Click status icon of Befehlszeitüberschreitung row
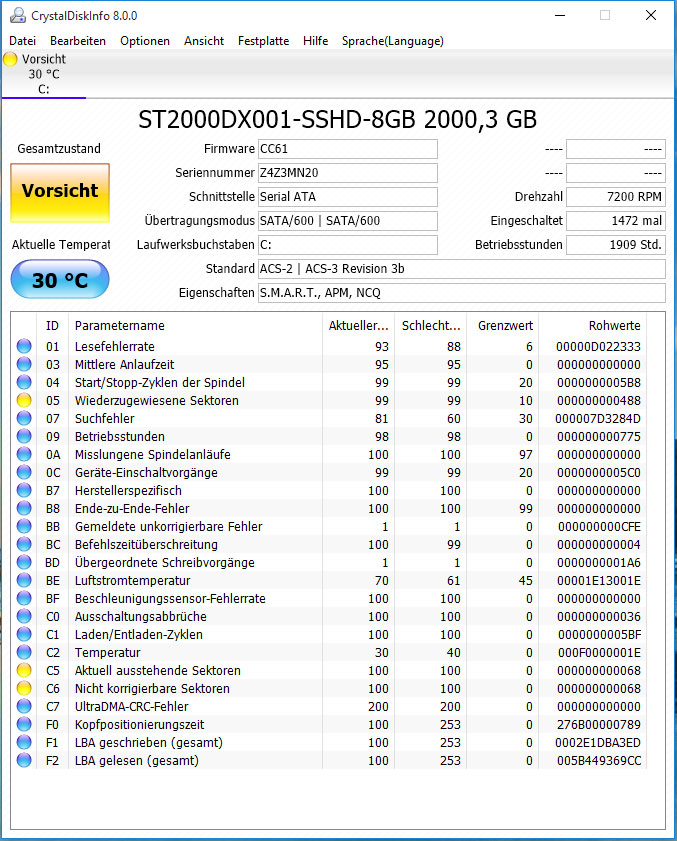This screenshot has width=677, height=841. (x=24, y=544)
